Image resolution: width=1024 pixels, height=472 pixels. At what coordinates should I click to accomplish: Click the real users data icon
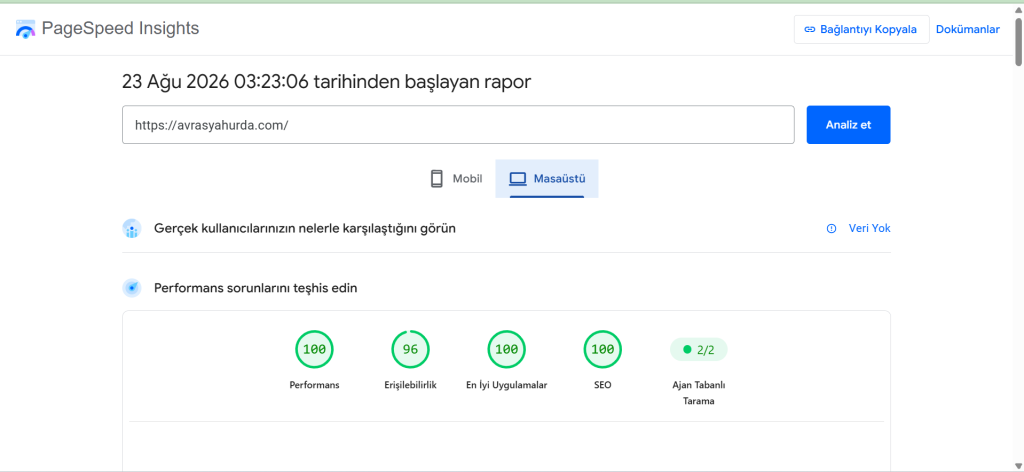[x=132, y=228]
